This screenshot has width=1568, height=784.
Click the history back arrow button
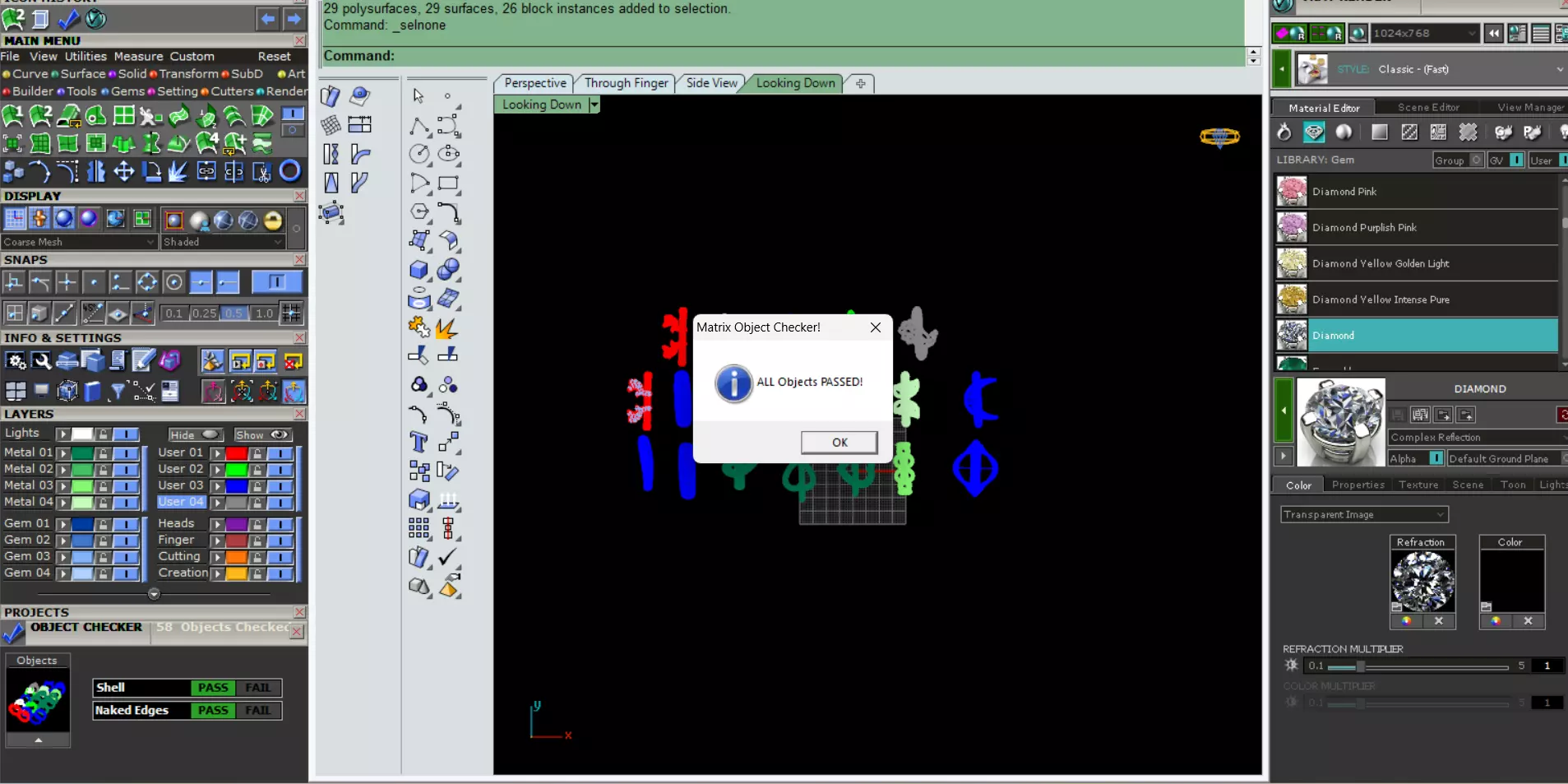click(268, 18)
